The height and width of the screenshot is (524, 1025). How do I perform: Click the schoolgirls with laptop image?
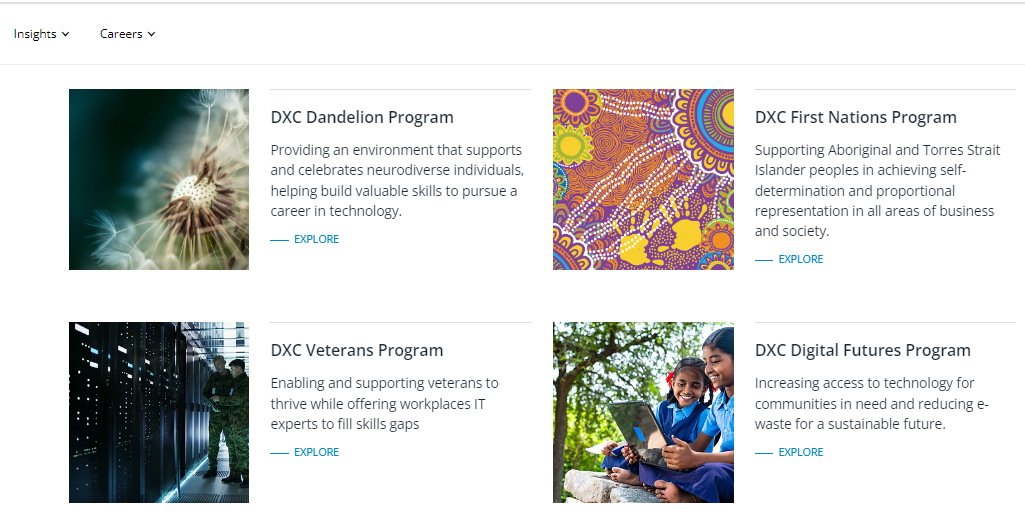click(643, 412)
